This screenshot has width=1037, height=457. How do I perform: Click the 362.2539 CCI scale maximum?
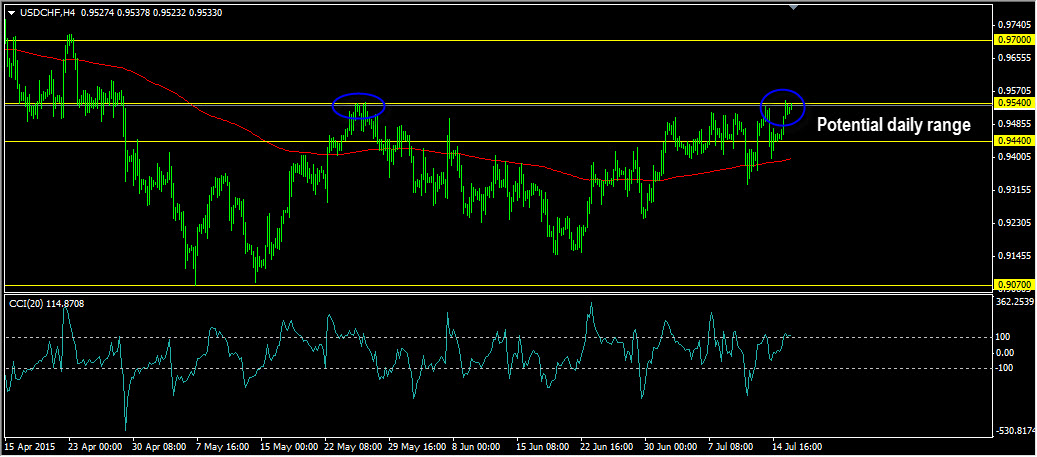(x=1015, y=300)
